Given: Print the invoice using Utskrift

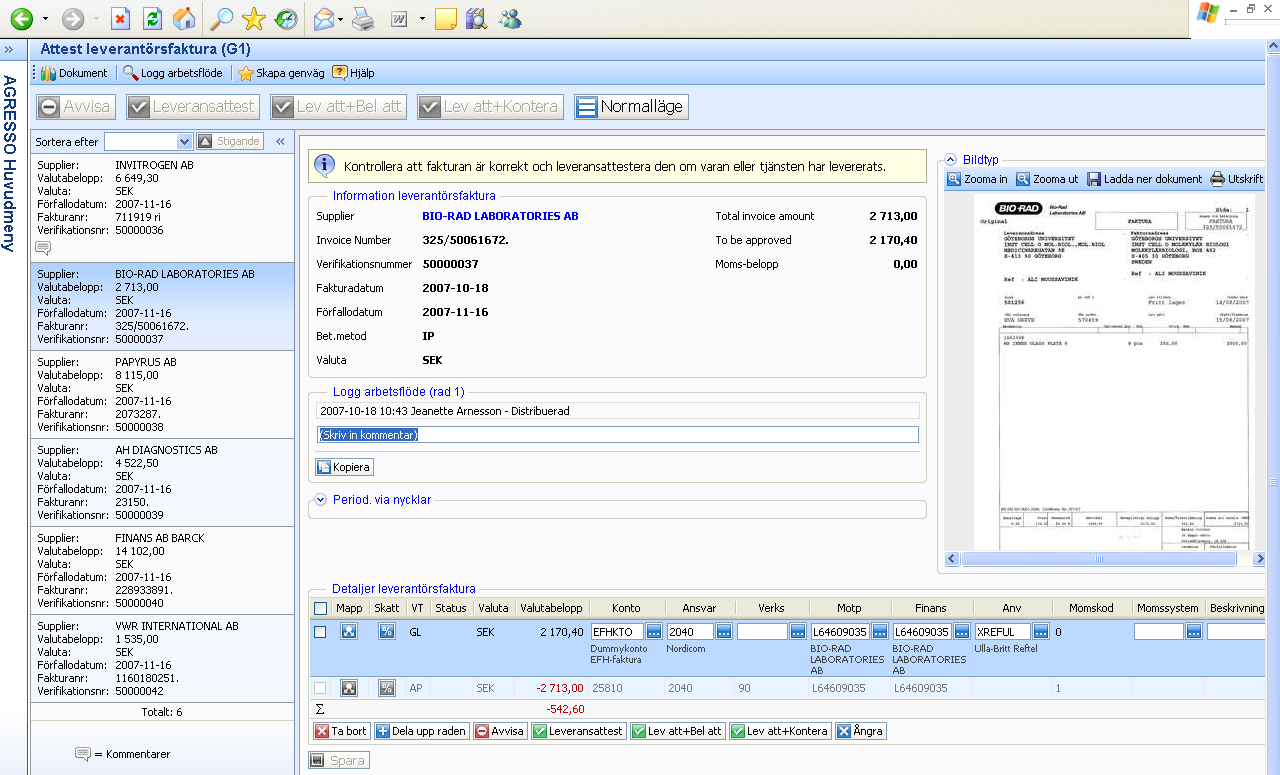Looking at the screenshot, I should pyautogui.click(x=1237, y=179).
